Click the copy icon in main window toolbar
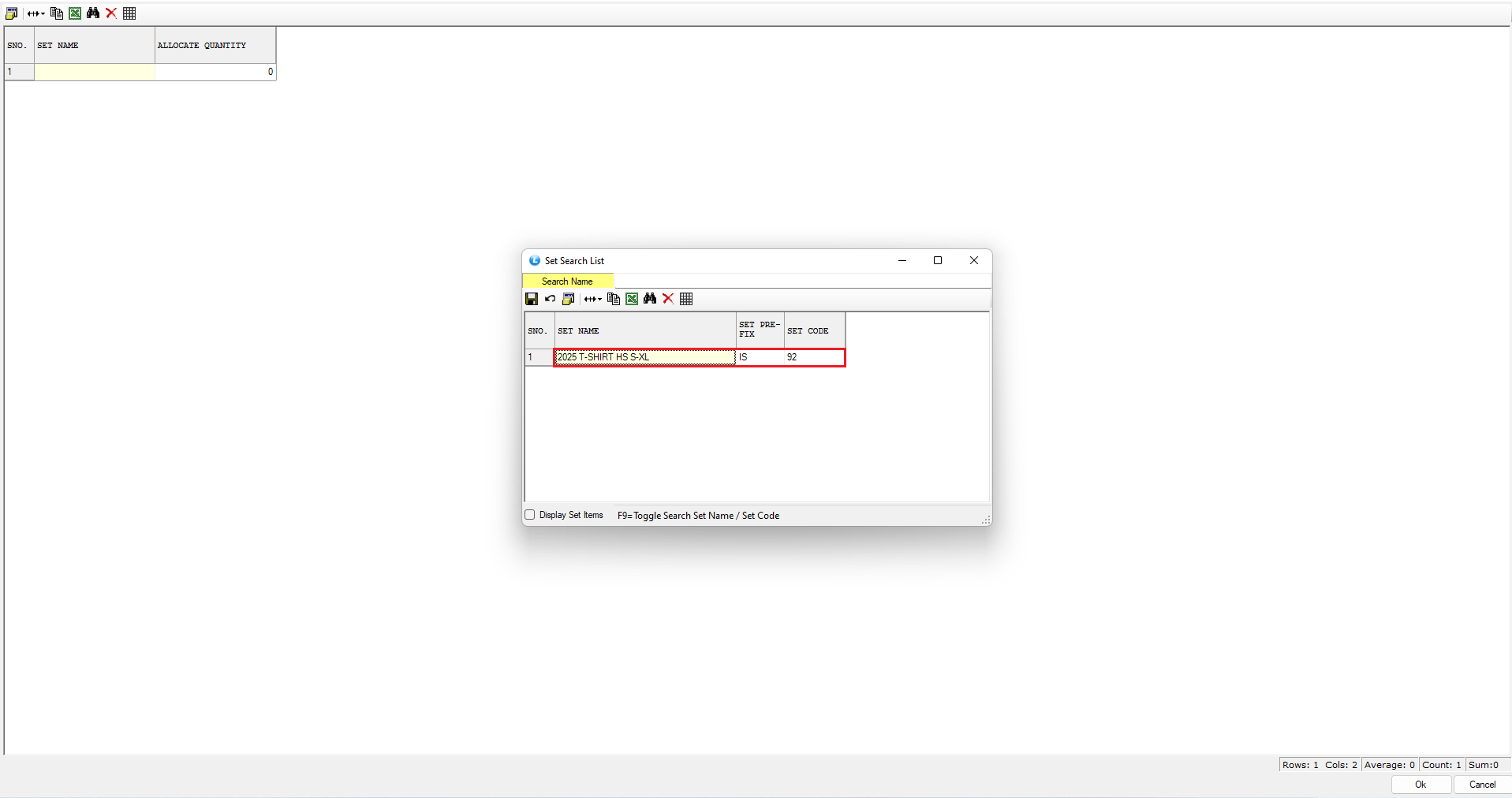This screenshot has width=1512, height=798. coord(57,13)
